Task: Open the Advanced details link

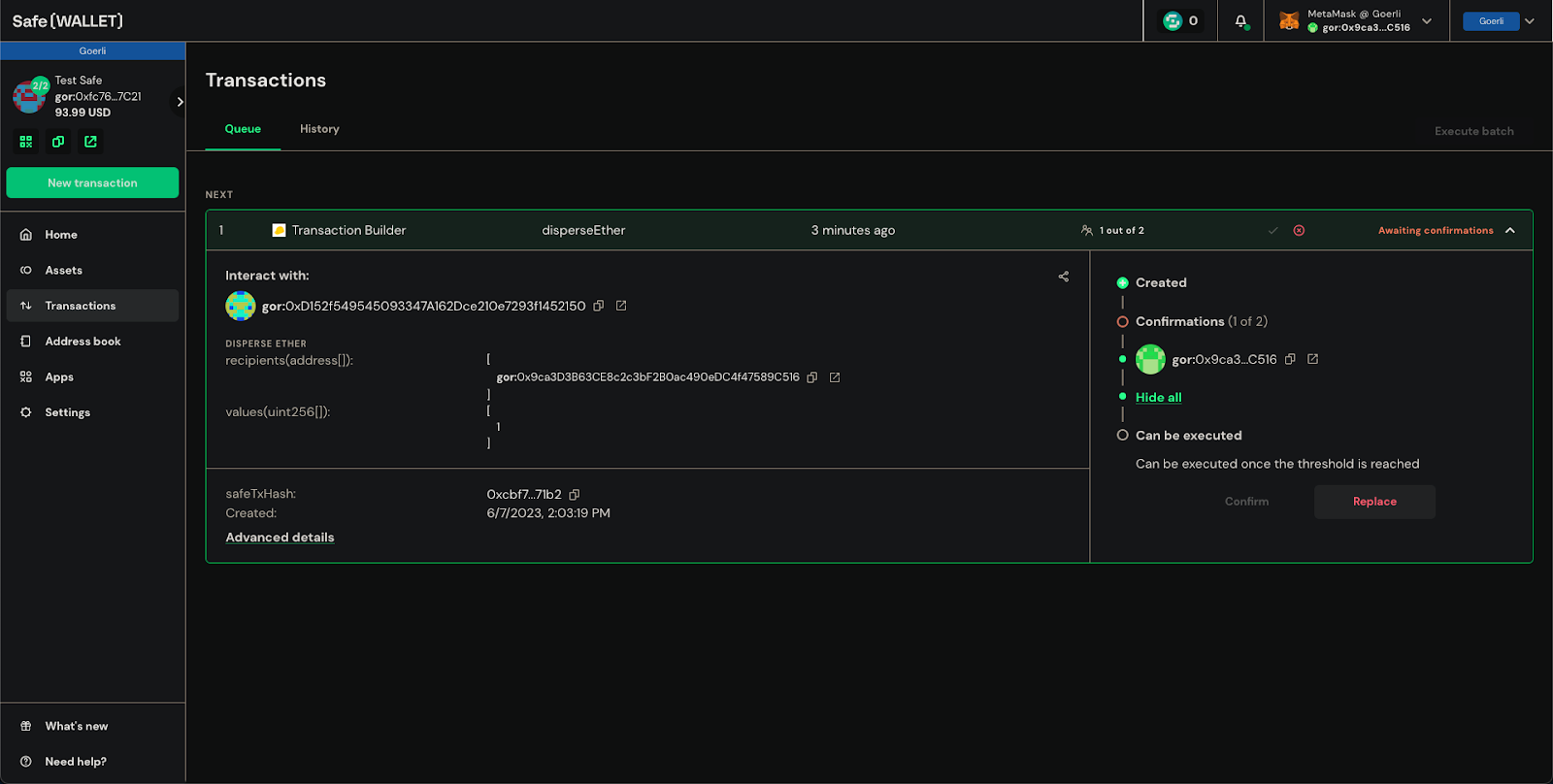Action: click(x=280, y=538)
